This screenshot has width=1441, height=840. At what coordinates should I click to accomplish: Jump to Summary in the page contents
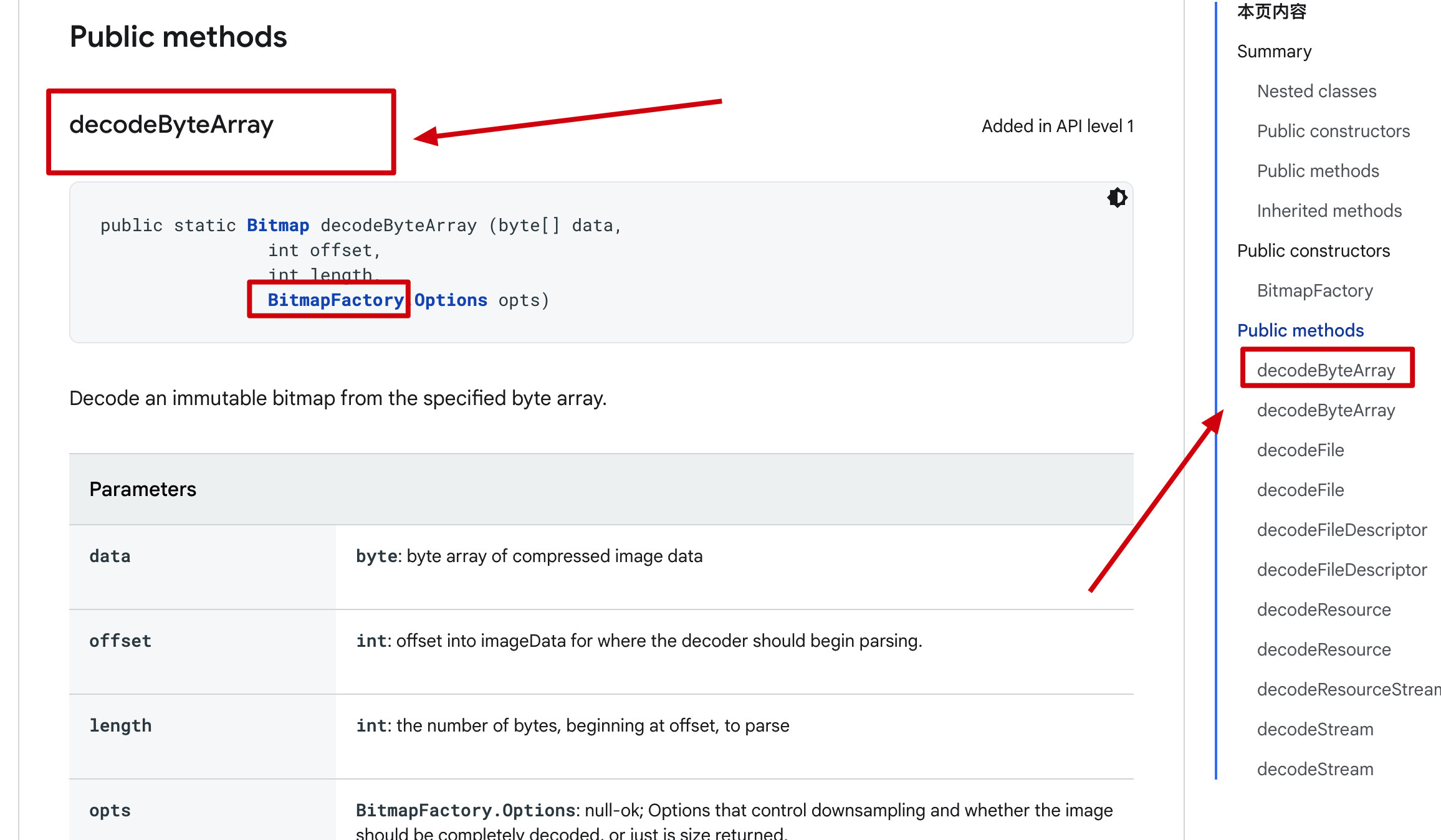coord(1274,51)
